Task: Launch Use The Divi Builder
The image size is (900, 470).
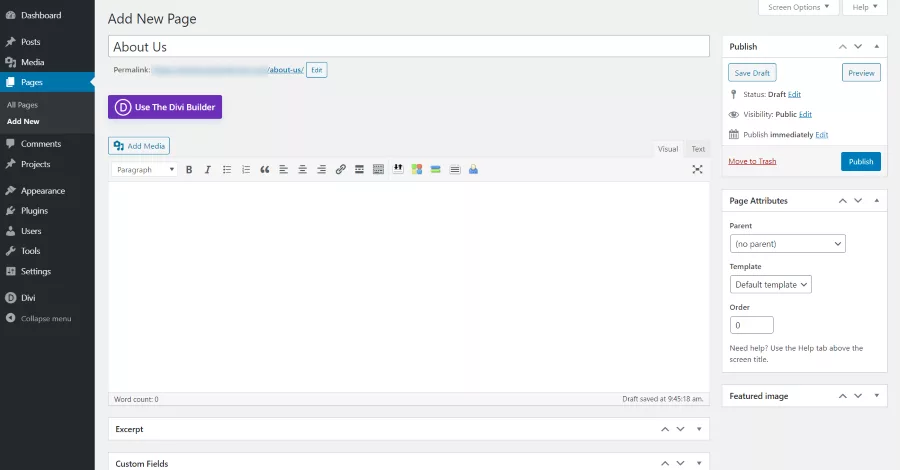Action: click(165, 107)
